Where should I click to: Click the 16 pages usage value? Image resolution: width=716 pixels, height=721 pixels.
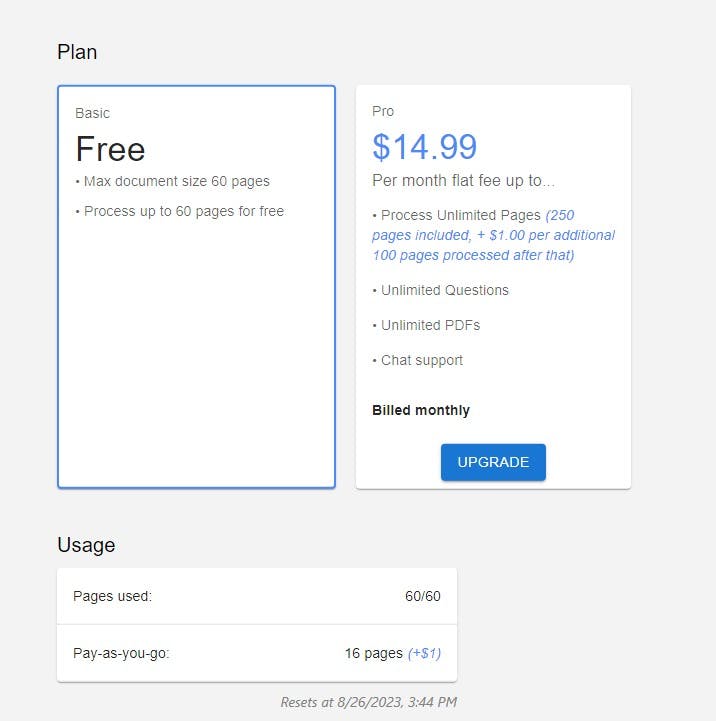[373, 653]
